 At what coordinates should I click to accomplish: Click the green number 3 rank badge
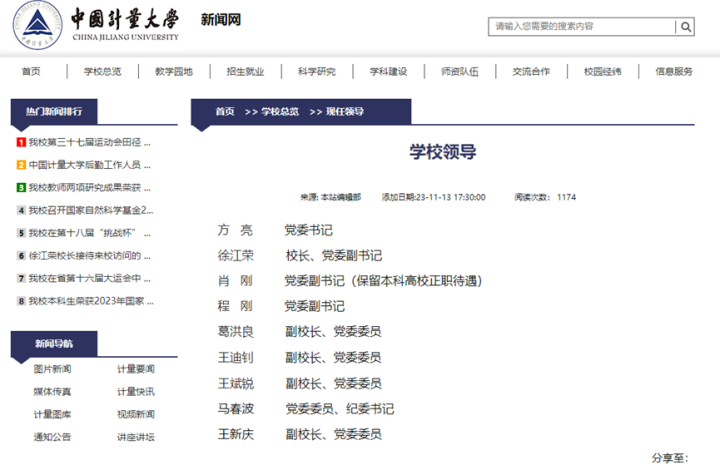coord(21,188)
